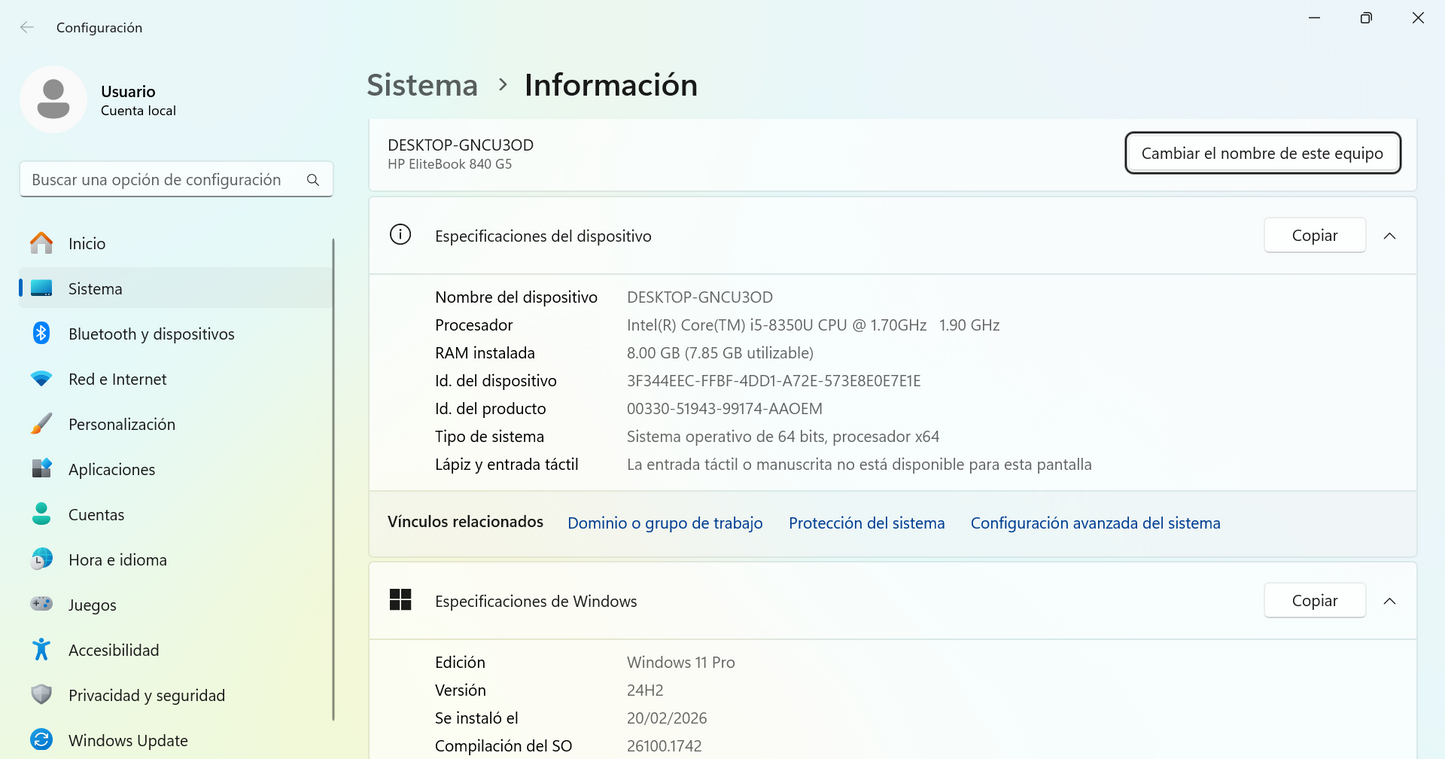Image resolution: width=1445 pixels, height=759 pixels.
Task: Open Privacidad y seguridad page
Action: [x=176, y=695]
